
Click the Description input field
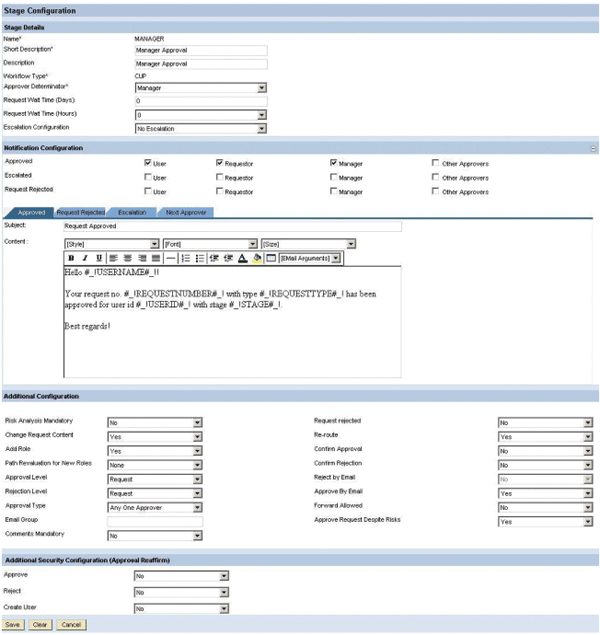coord(201,64)
